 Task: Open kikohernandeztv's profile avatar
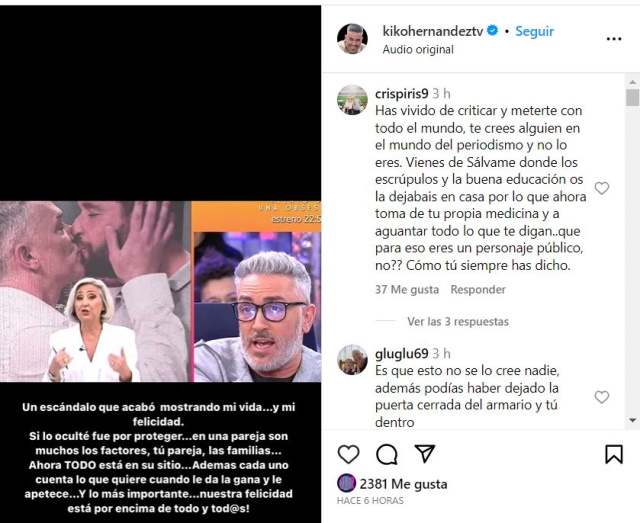point(352,39)
